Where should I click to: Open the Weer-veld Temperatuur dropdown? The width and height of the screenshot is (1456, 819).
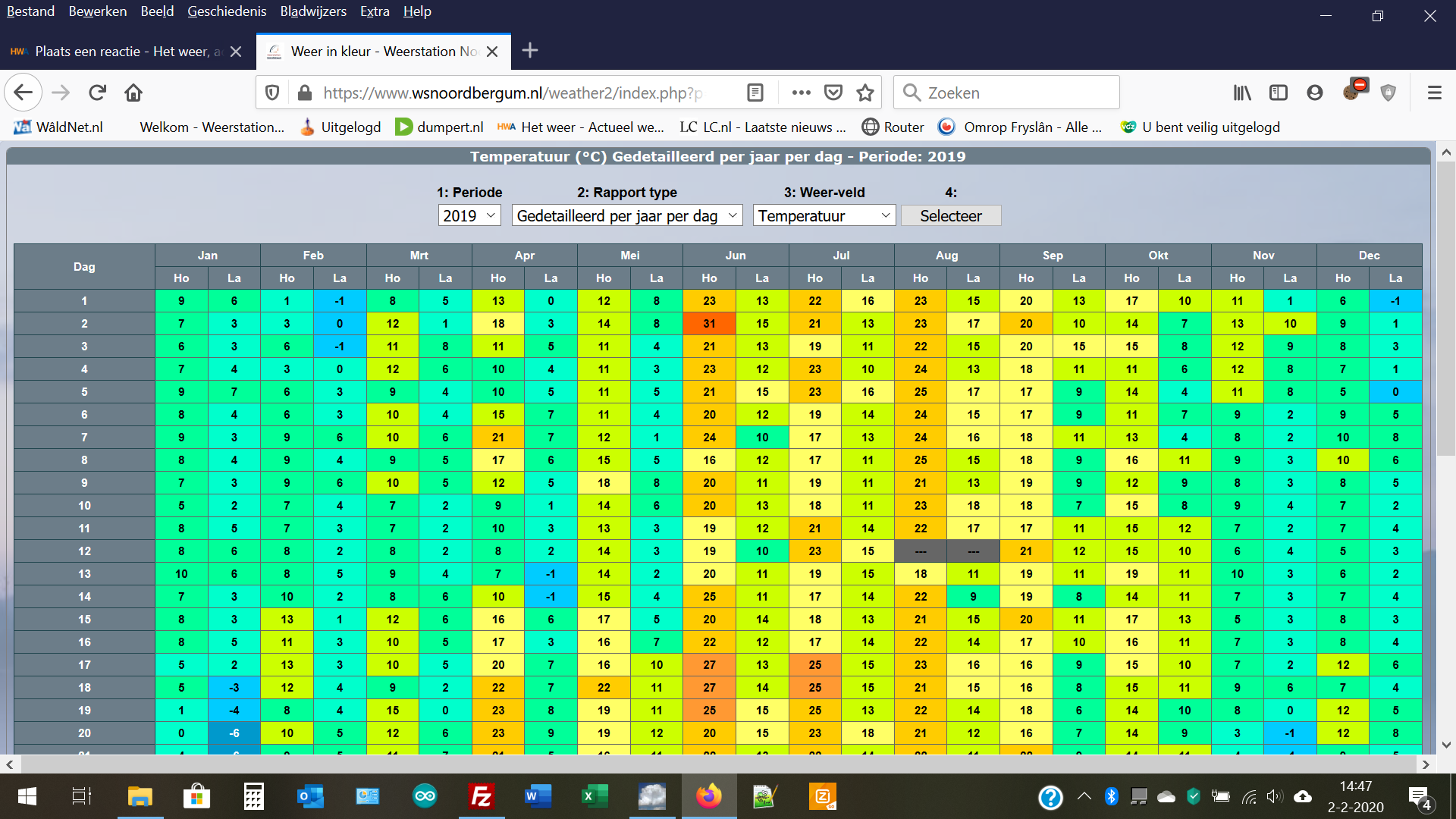coord(824,216)
